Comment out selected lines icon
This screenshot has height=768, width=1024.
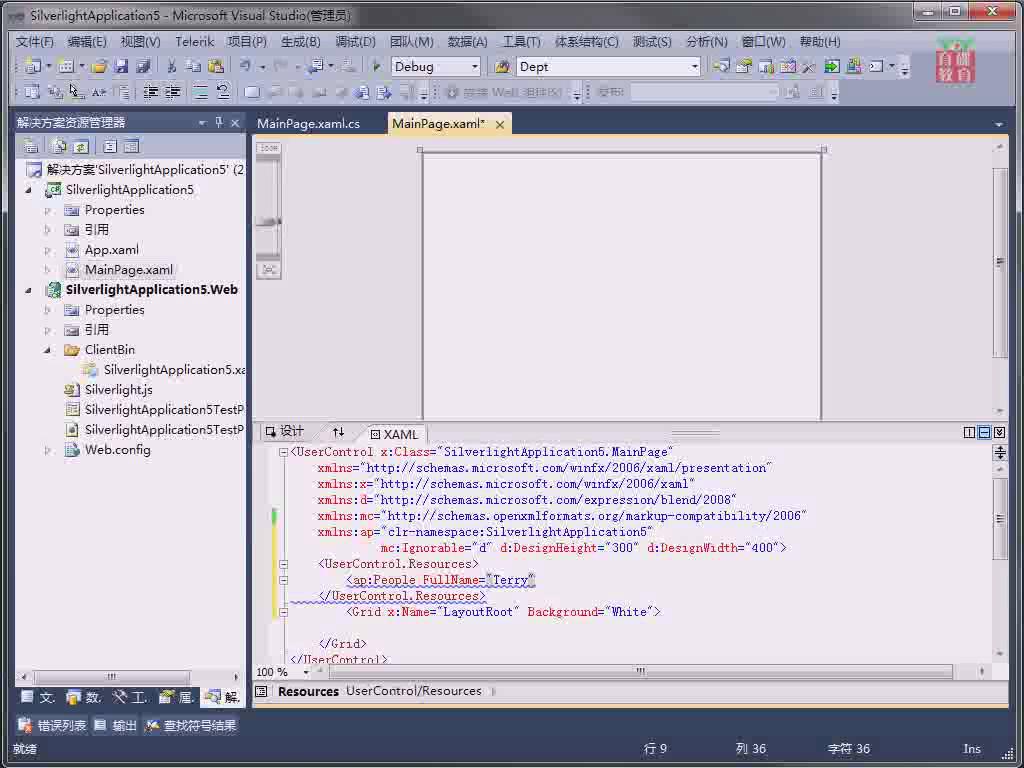tap(200, 92)
